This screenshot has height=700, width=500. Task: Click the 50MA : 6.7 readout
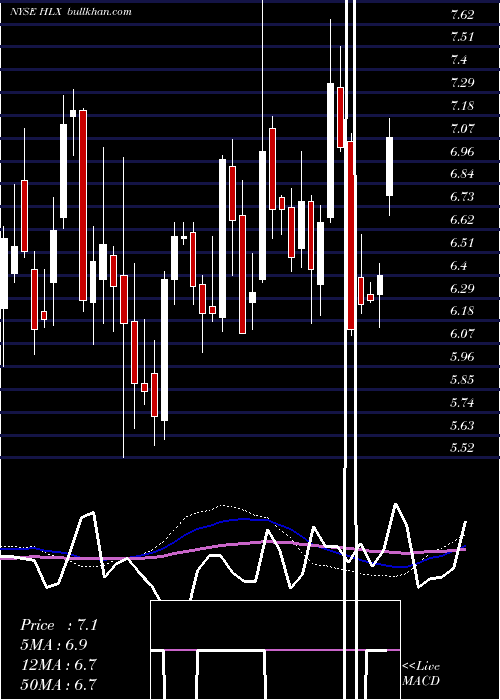(x=58, y=684)
